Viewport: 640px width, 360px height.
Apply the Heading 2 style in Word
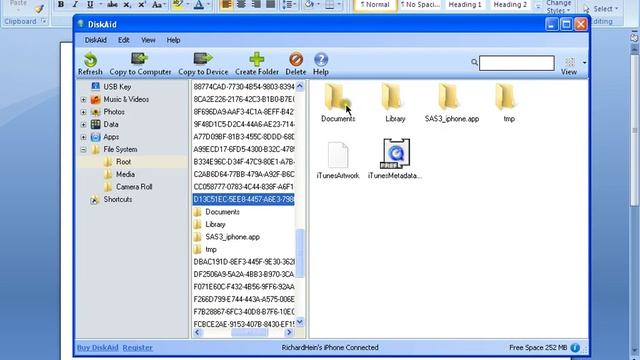pos(510,5)
